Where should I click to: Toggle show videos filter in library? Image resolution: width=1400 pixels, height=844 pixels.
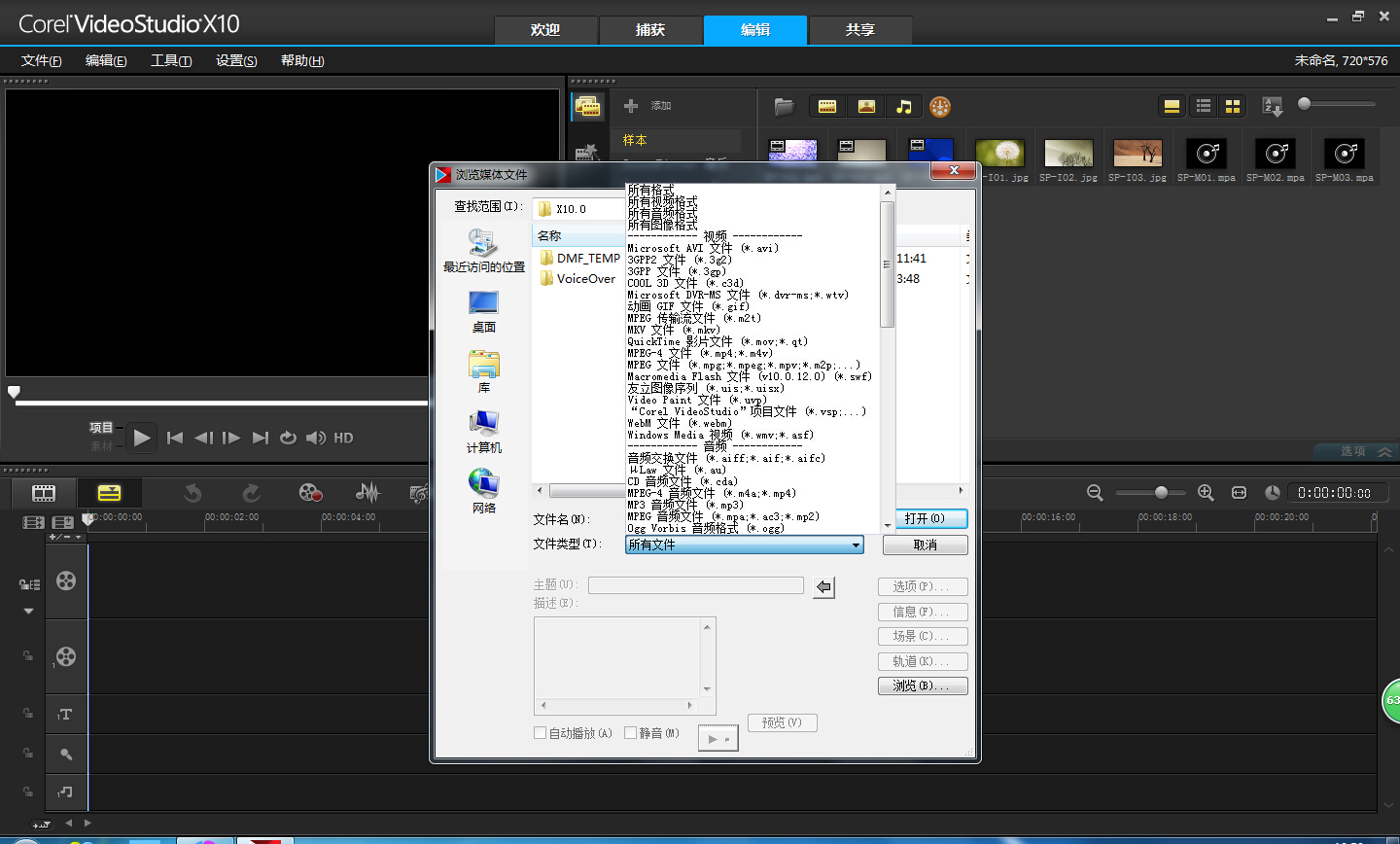(827, 107)
